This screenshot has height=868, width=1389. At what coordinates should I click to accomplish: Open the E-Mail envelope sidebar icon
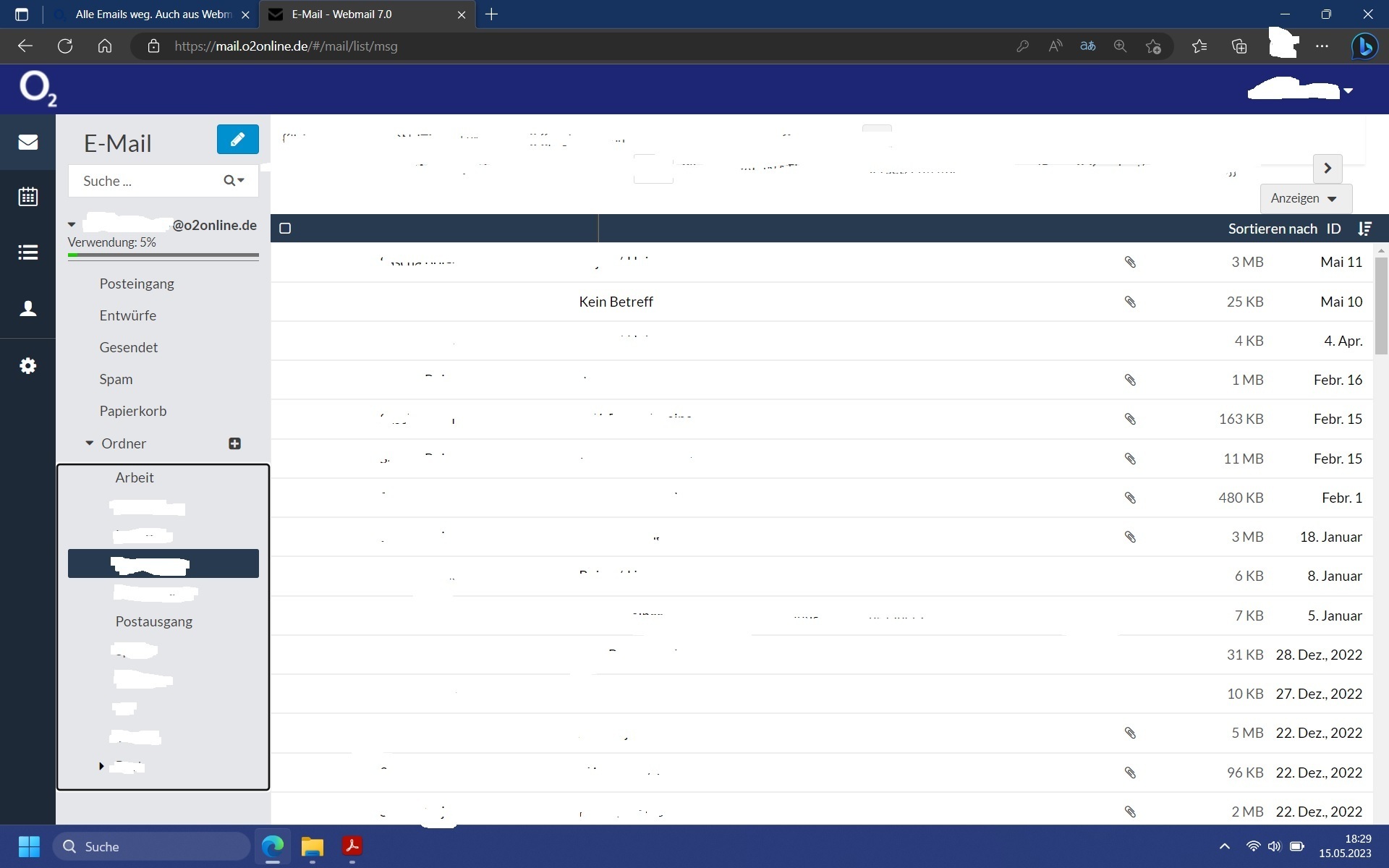click(x=27, y=142)
